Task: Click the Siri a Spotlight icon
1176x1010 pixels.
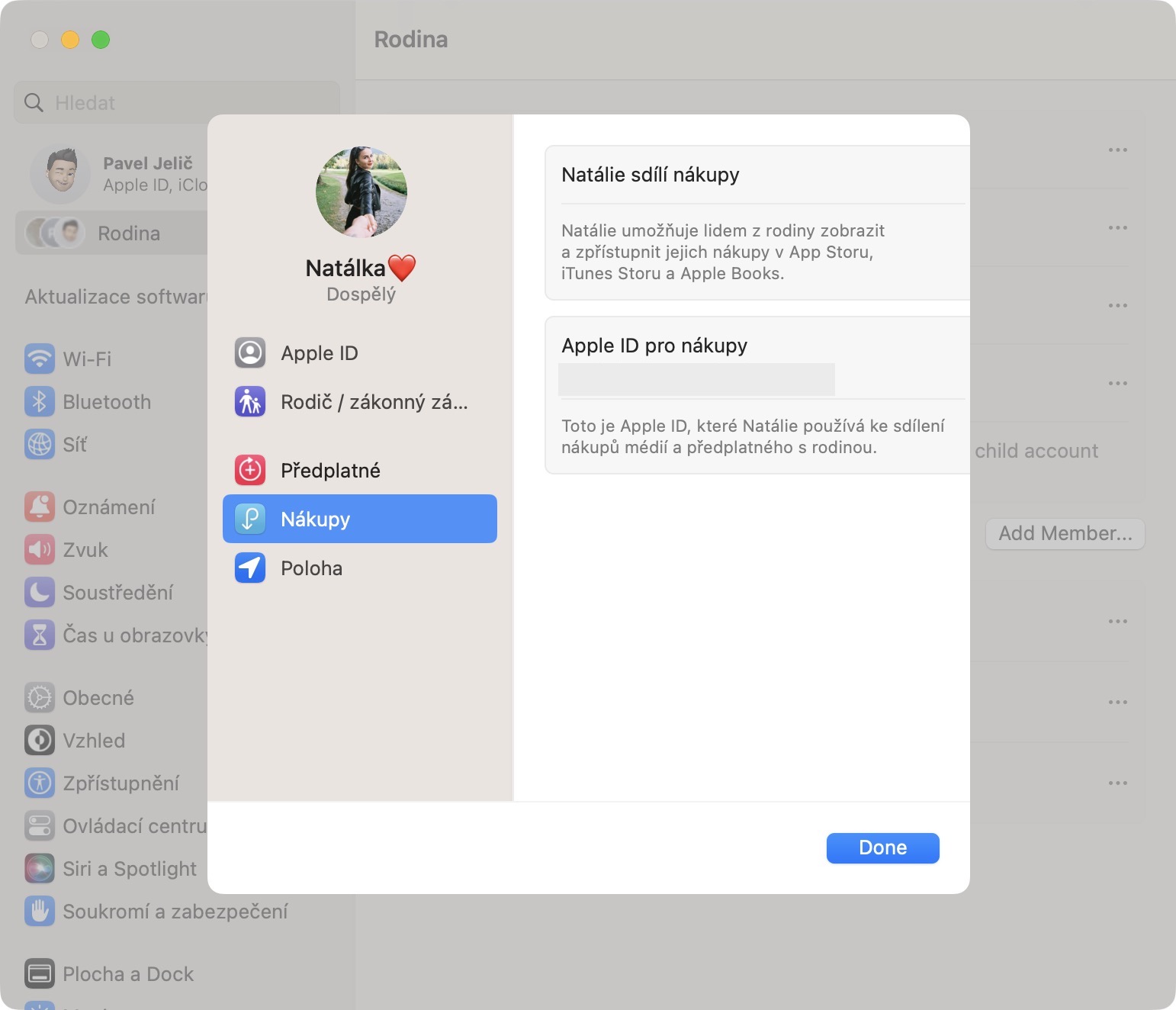Action: coord(40,868)
